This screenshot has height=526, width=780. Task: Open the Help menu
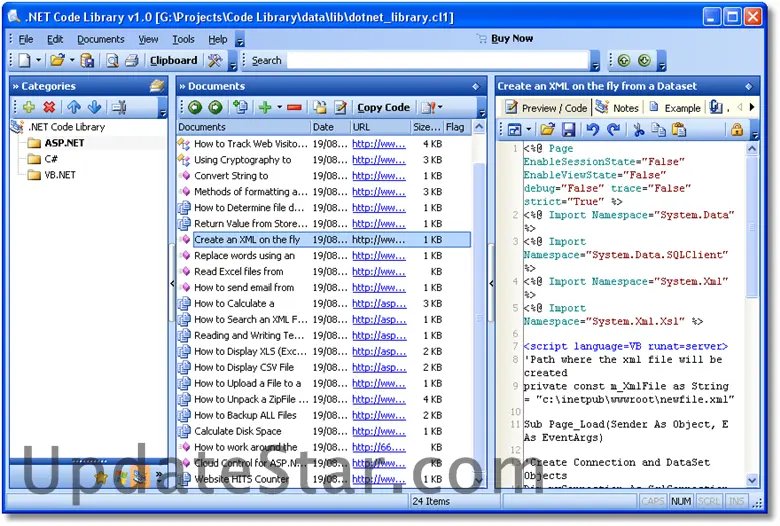click(217, 39)
